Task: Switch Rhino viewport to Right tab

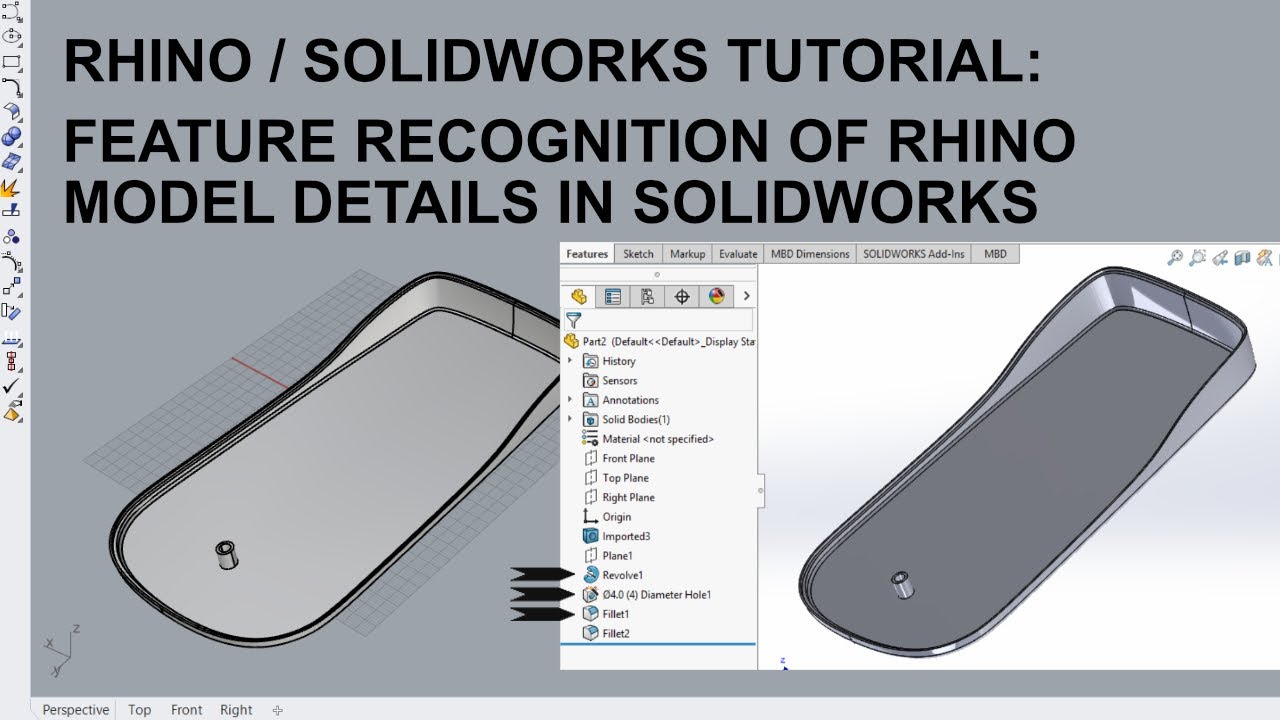Action: tap(236, 710)
